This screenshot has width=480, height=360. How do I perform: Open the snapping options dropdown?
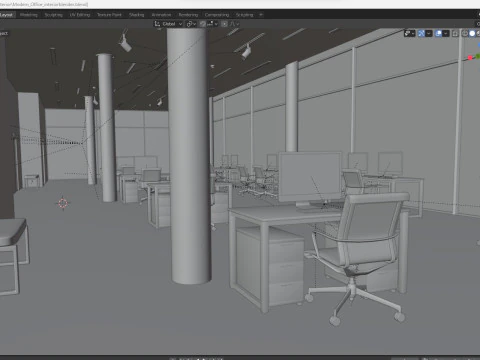(x=212, y=24)
